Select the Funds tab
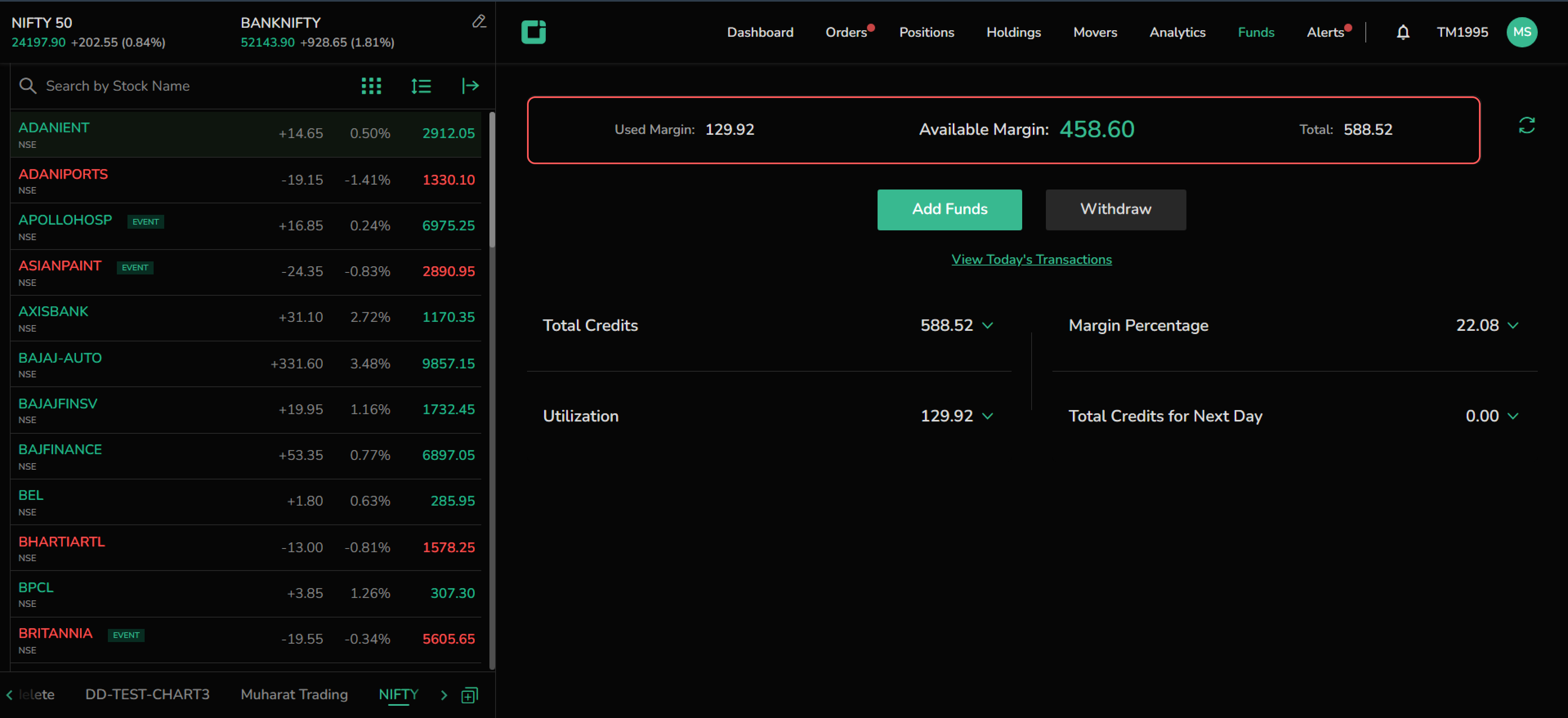 (1256, 32)
